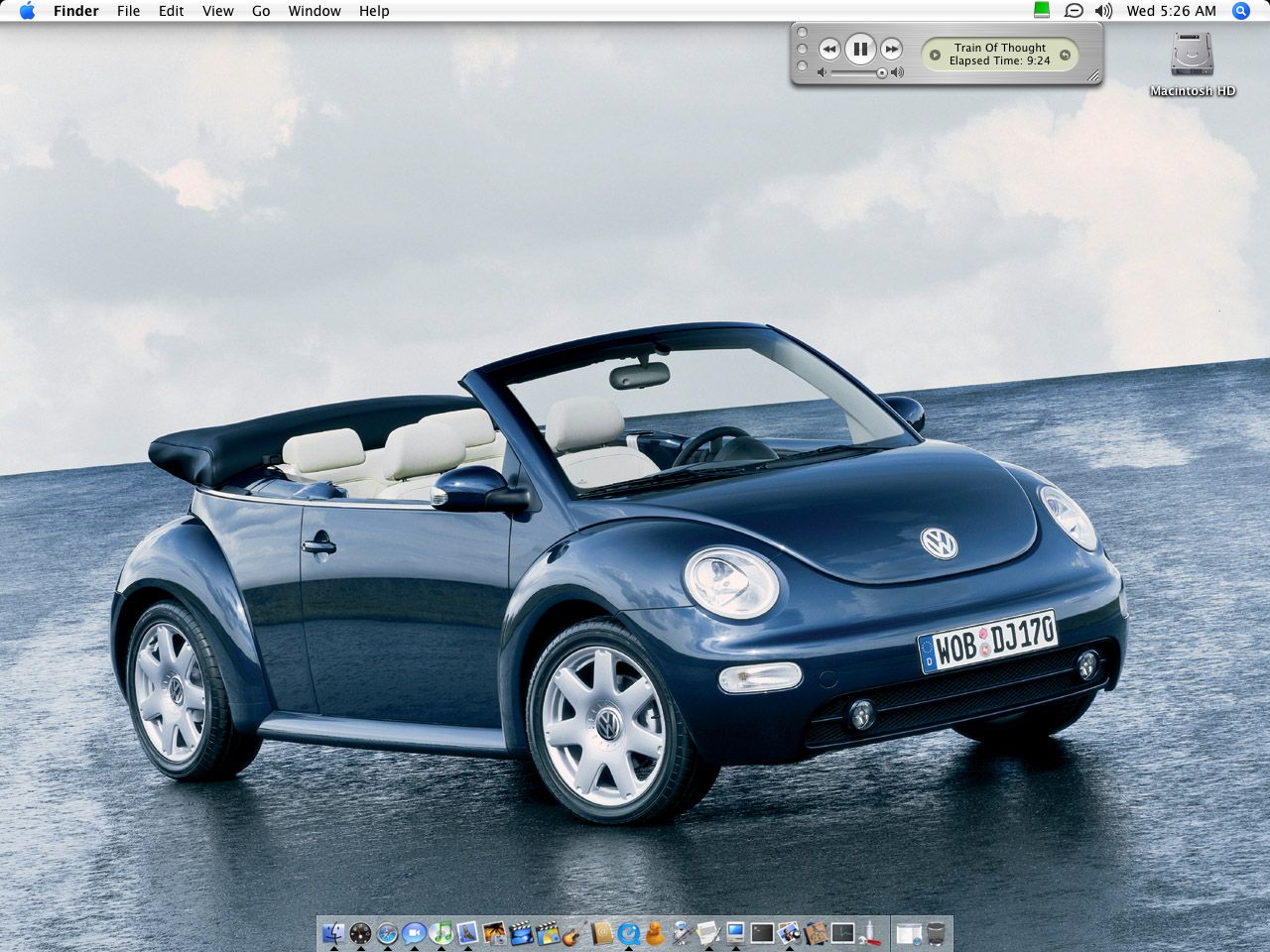This screenshot has height=952, width=1270.
Task: Open the iChat status menu bar icon
Action: click(1074, 11)
